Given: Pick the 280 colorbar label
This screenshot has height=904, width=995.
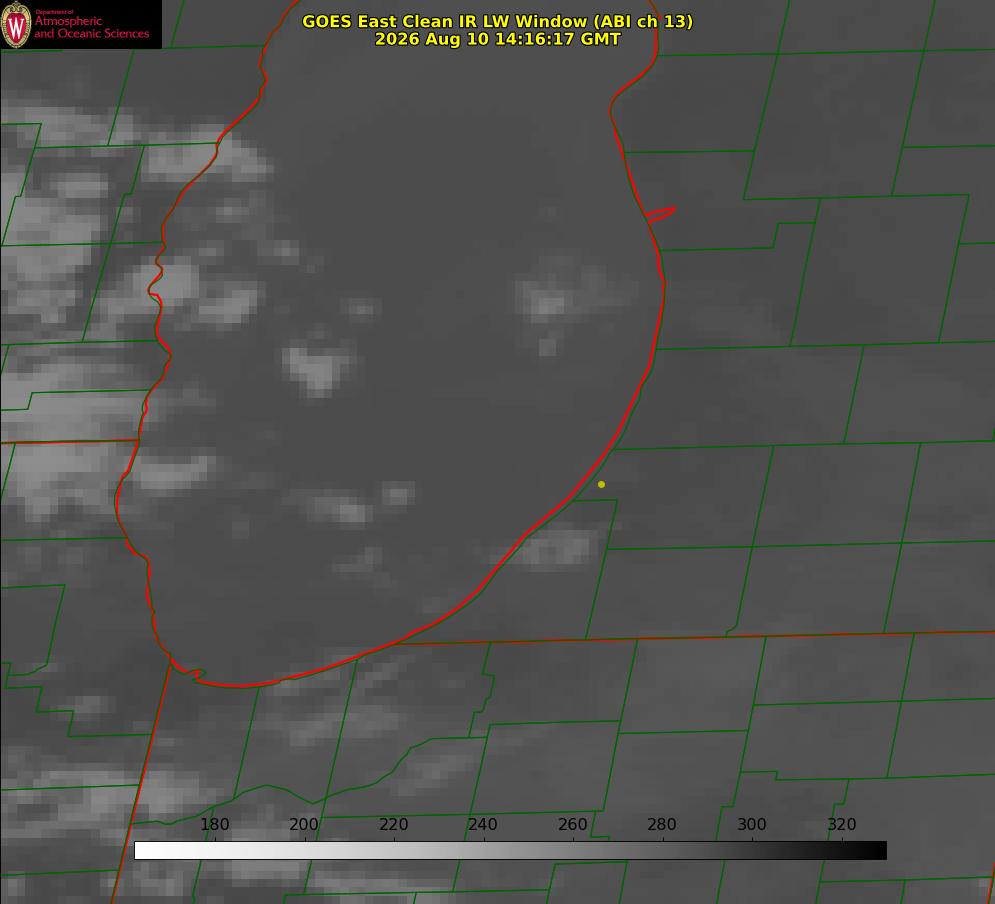Looking at the screenshot, I should pos(662,824).
